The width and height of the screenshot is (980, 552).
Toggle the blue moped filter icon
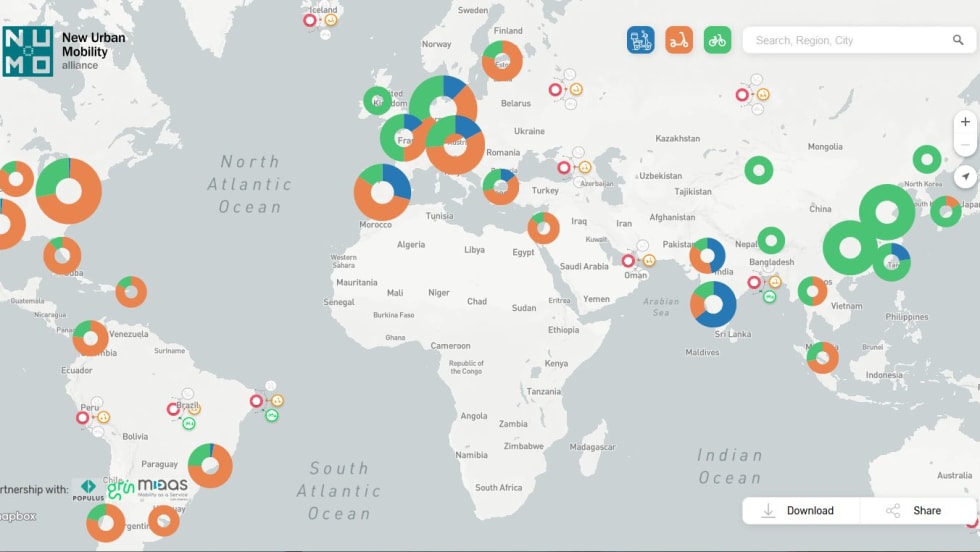click(641, 40)
